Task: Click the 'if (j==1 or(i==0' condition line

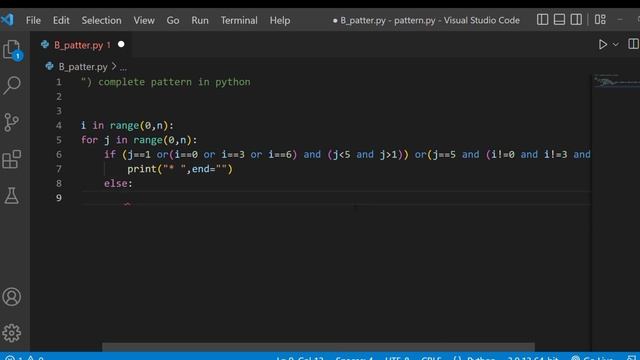Action: click(347, 154)
